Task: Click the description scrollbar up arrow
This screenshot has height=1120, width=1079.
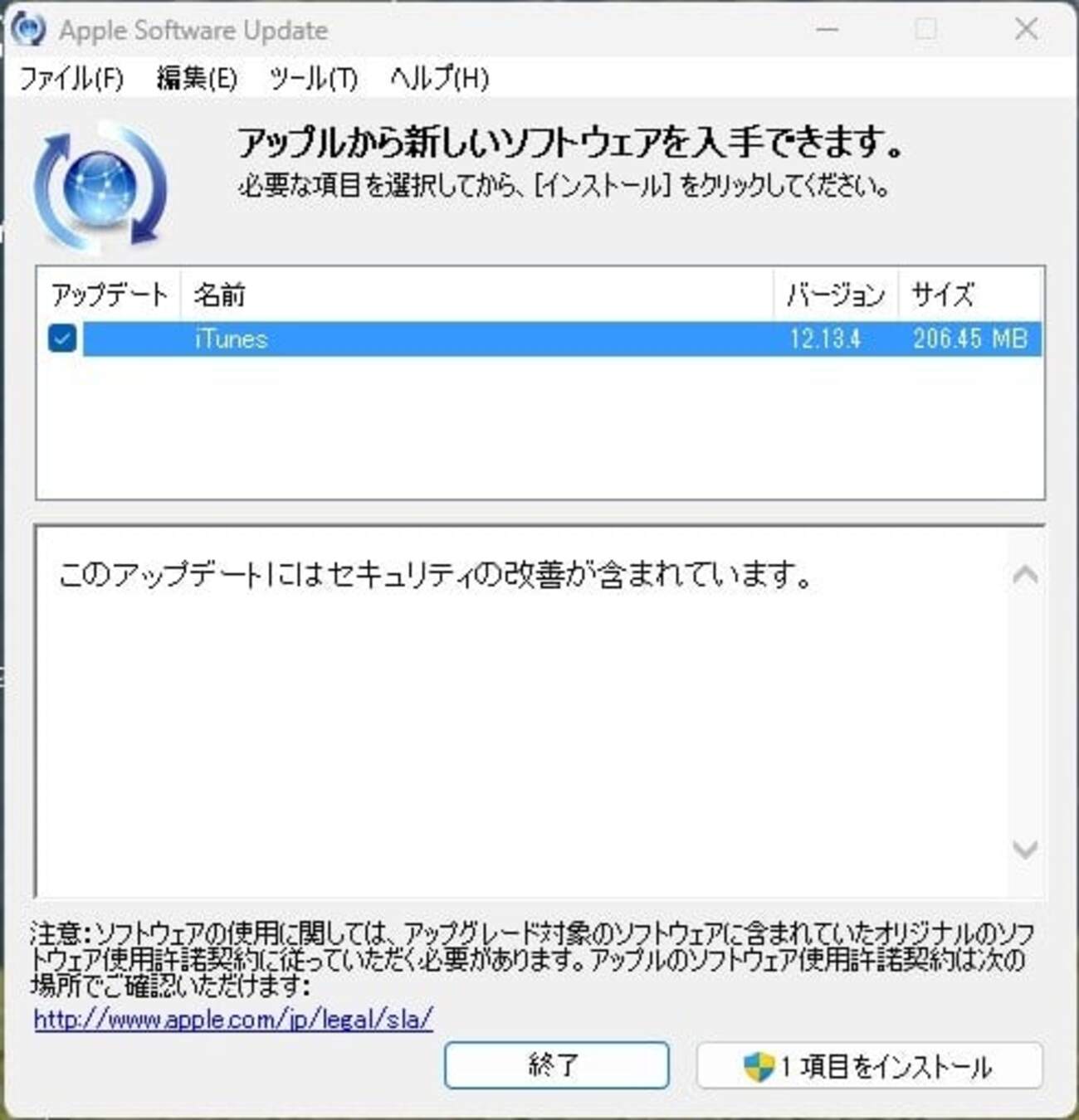Action: (x=1026, y=574)
